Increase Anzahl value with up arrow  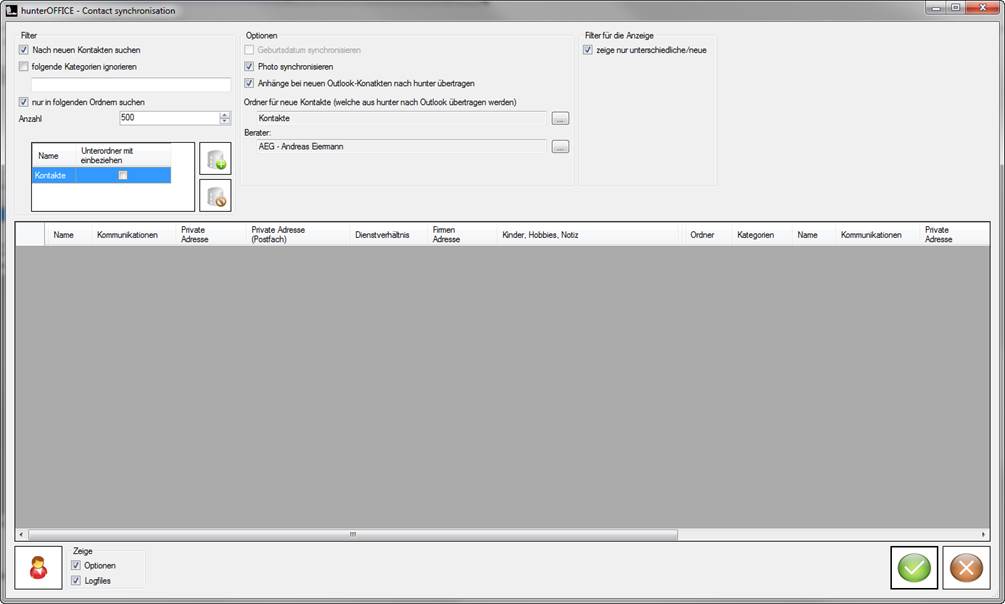(225, 114)
